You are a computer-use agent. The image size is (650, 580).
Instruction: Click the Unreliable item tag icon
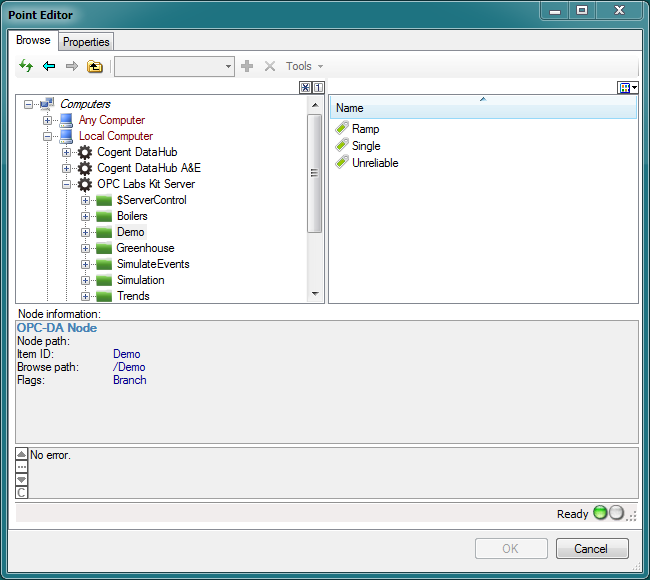click(342, 162)
